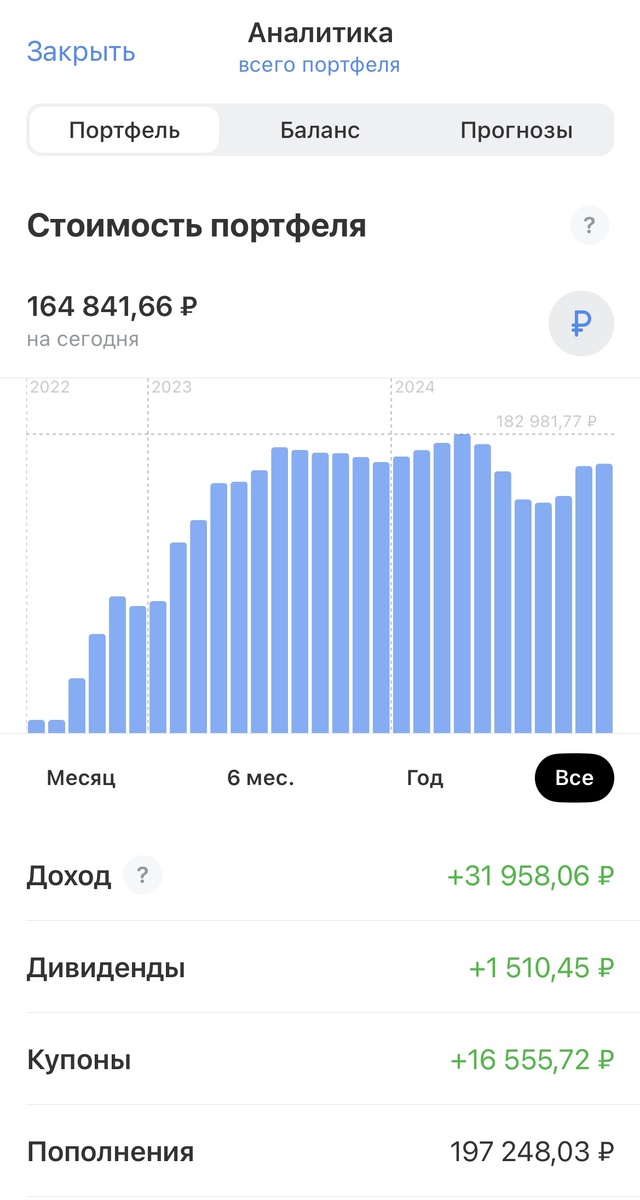
Task: Tap the Пополнения row
Action: tap(320, 1151)
